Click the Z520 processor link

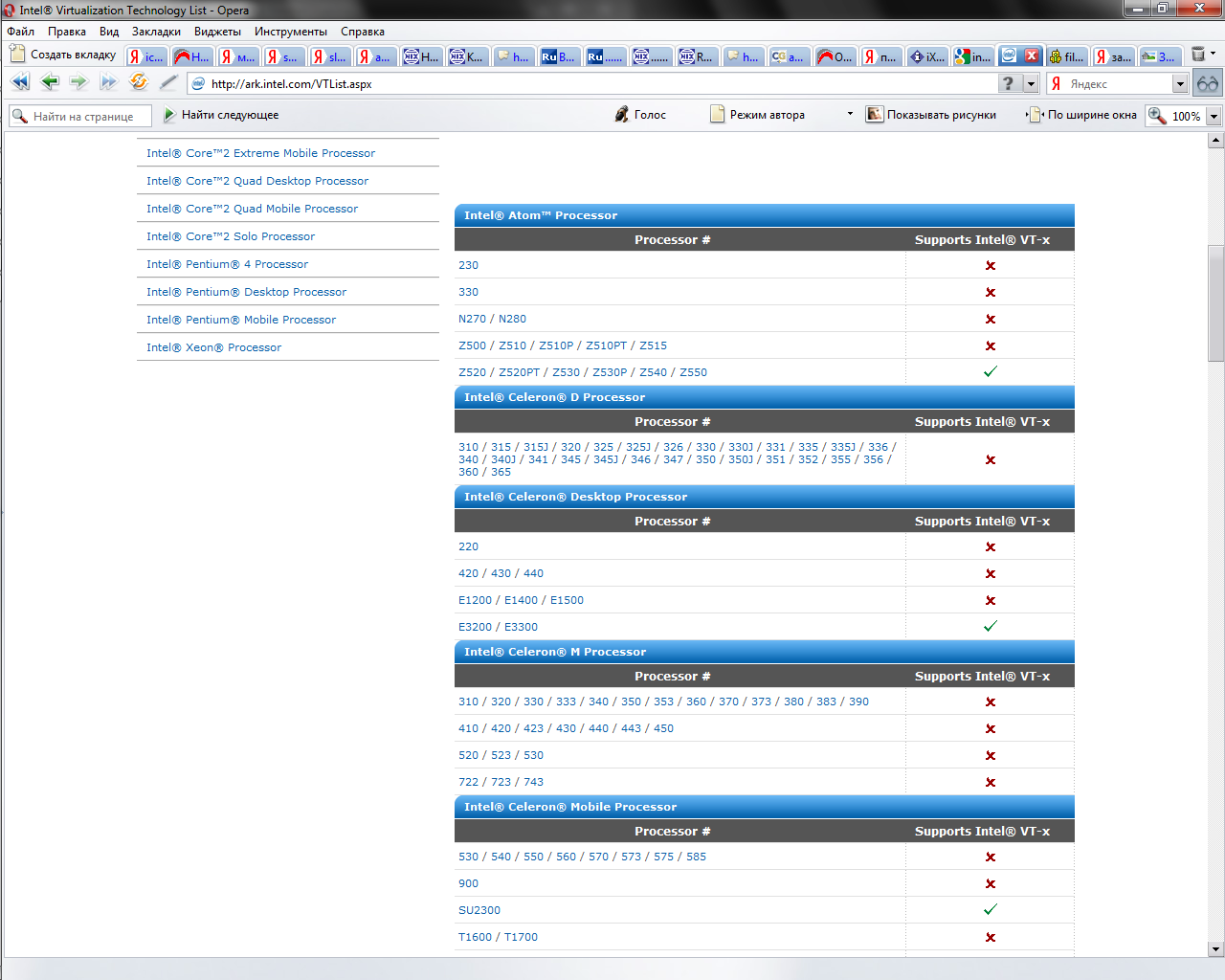[x=472, y=372]
